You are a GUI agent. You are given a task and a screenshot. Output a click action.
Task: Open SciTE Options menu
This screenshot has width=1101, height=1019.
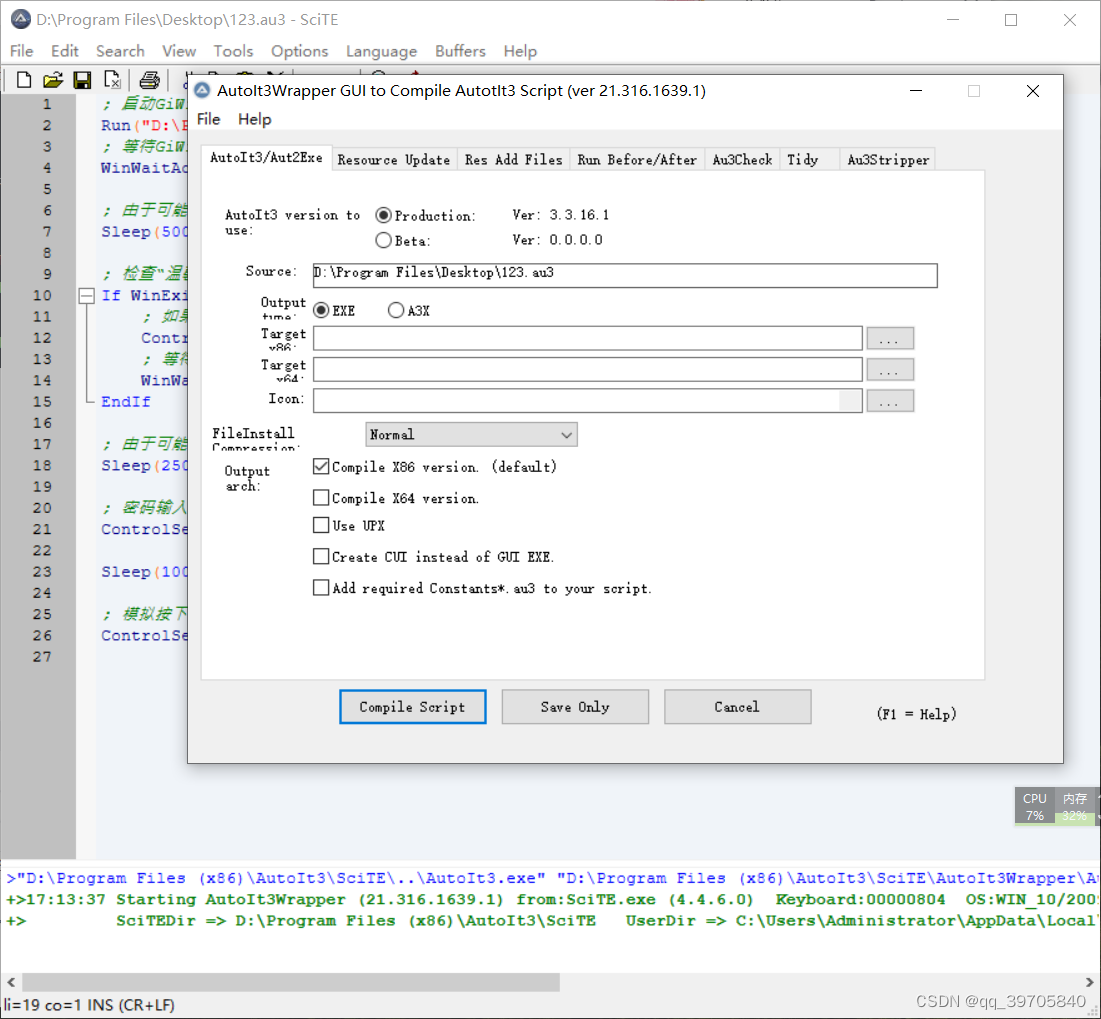tap(300, 51)
